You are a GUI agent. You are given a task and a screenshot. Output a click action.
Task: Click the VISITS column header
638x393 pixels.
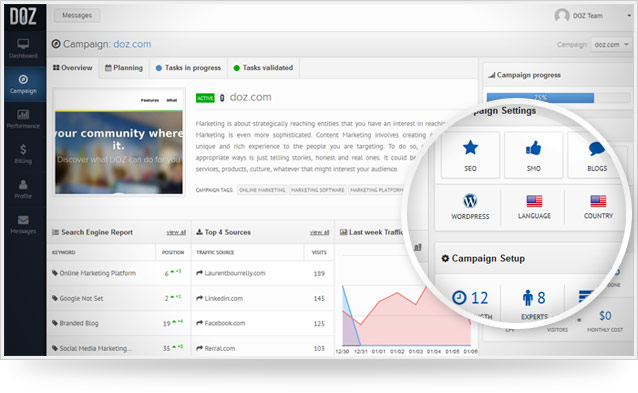point(319,252)
